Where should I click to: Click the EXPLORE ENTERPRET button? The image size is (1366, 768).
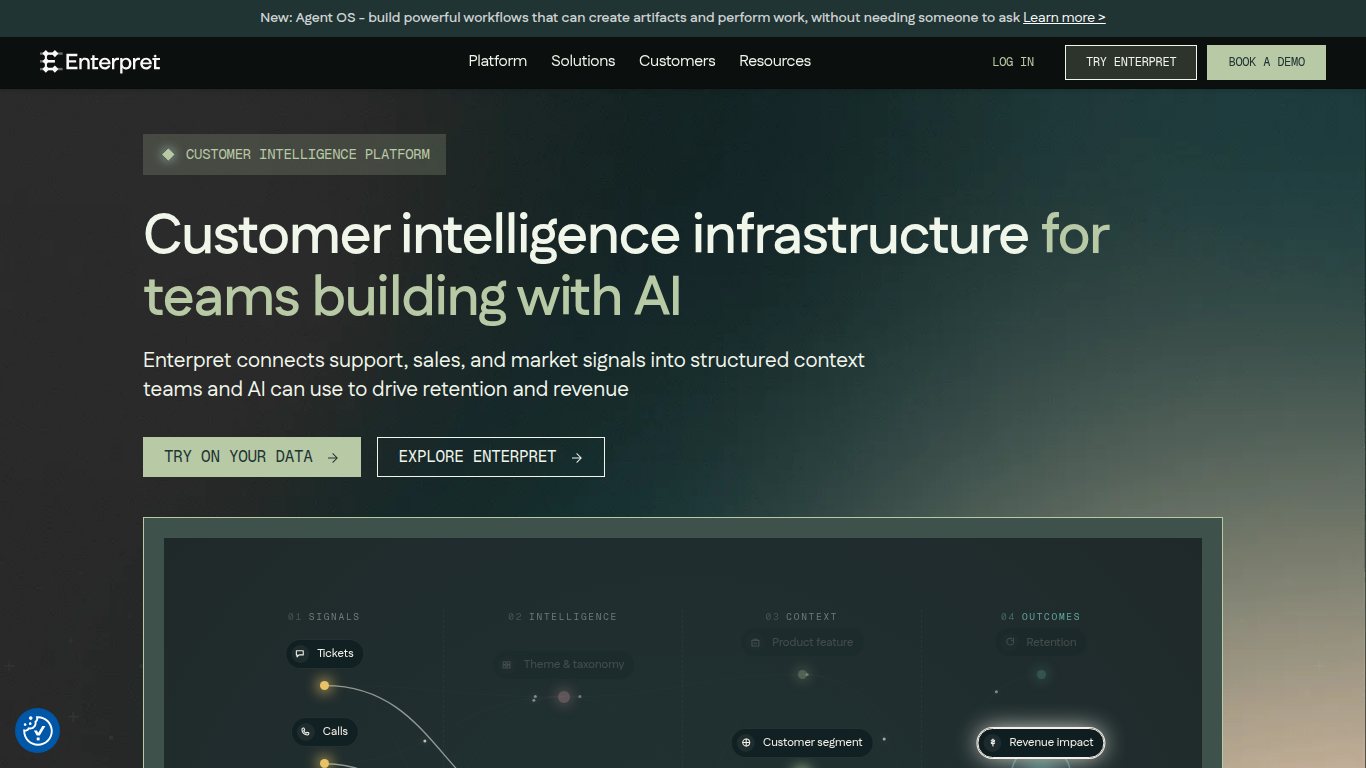(491, 457)
